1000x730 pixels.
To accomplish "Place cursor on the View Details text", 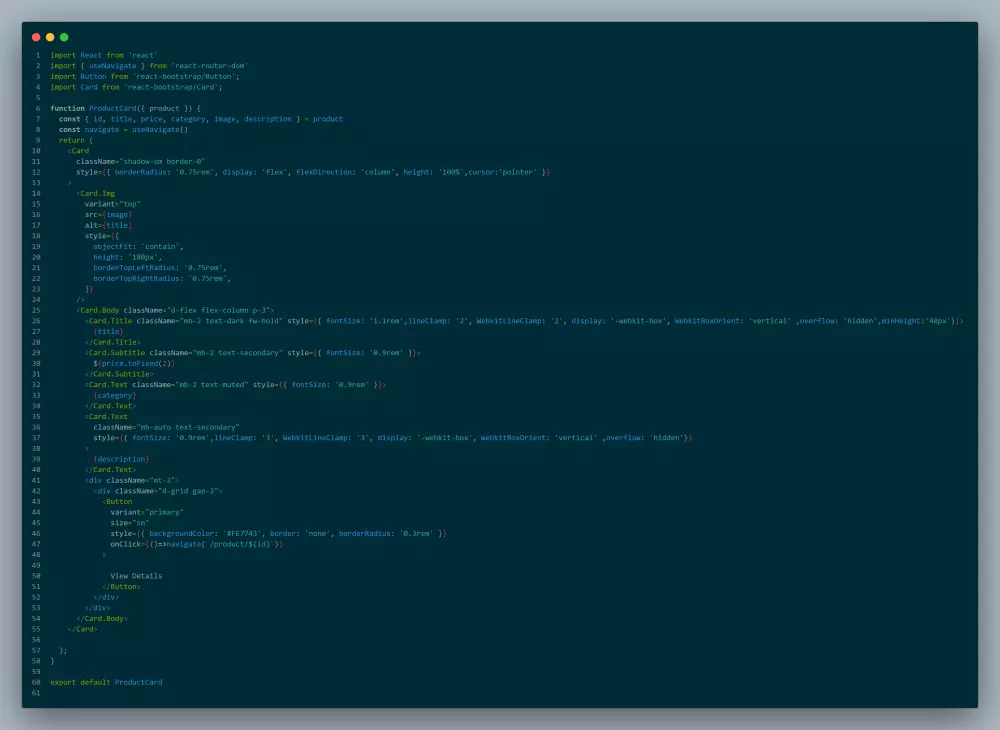I will pos(135,575).
